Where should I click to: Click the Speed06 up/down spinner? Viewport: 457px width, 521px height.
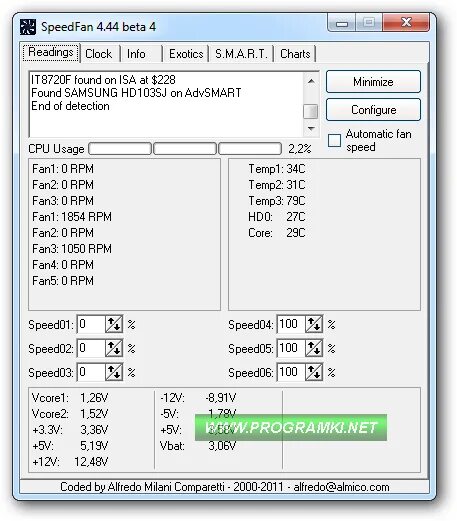(314, 372)
